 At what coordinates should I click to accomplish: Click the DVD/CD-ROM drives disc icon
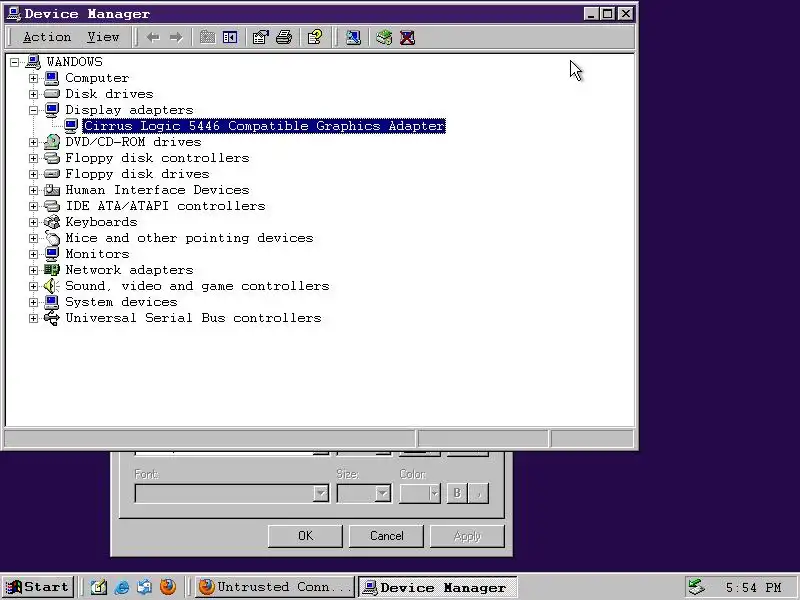click(x=52, y=142)
